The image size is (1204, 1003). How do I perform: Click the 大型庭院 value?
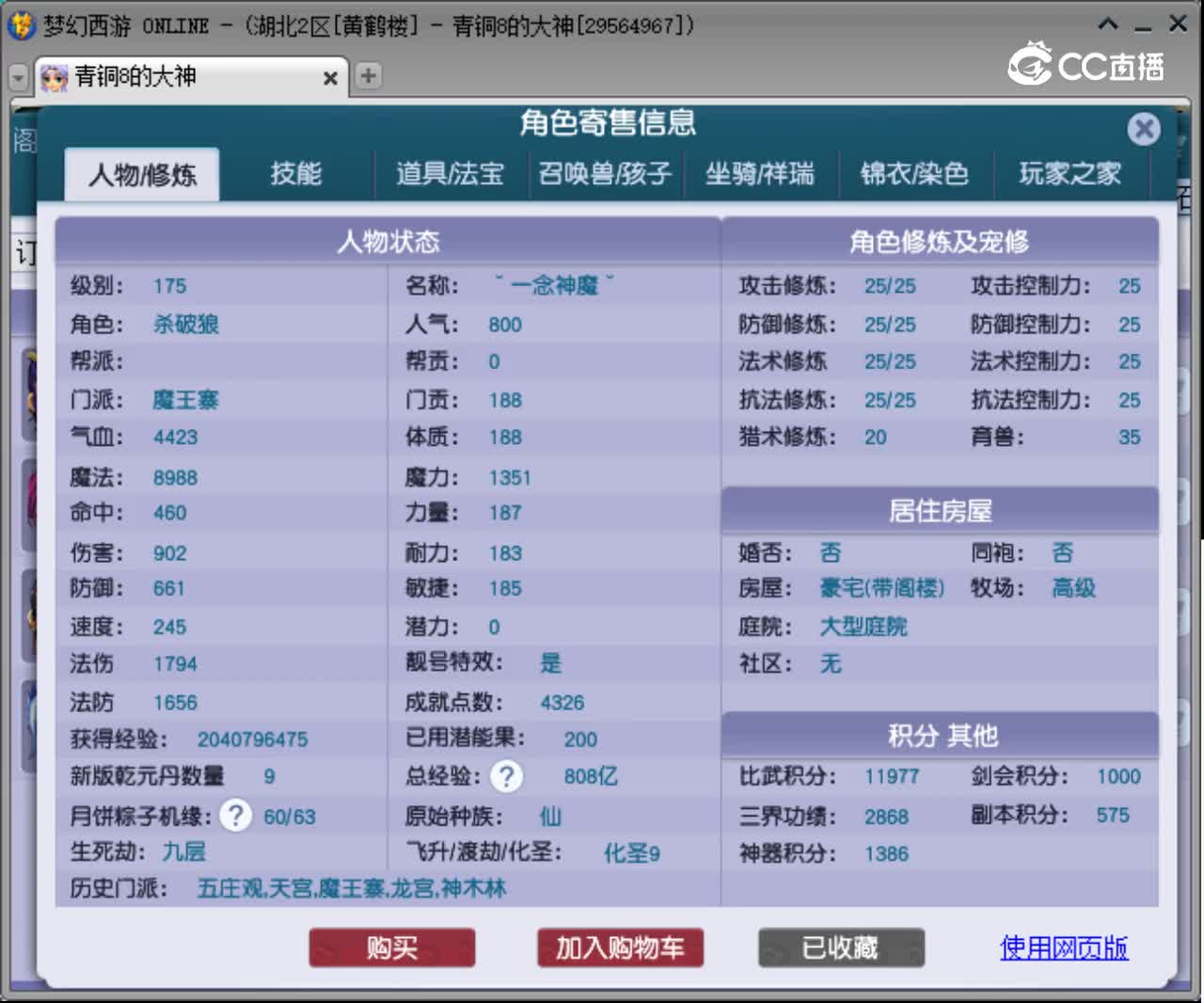click(863, 627)
